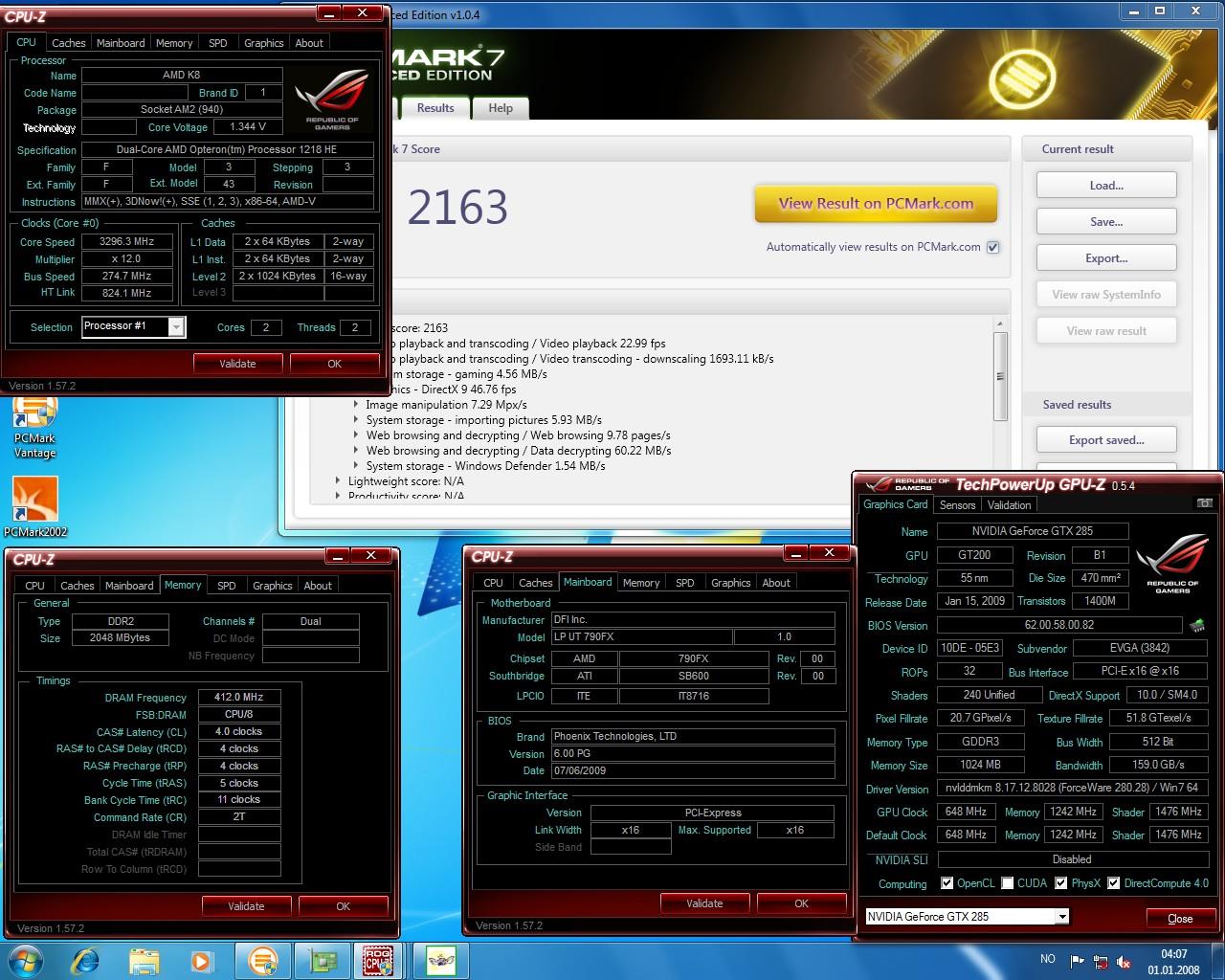This screenshot has width=1225, height=980.
Task: Click the results list vertical scrollbar thumb
Action: point(1000,375)
